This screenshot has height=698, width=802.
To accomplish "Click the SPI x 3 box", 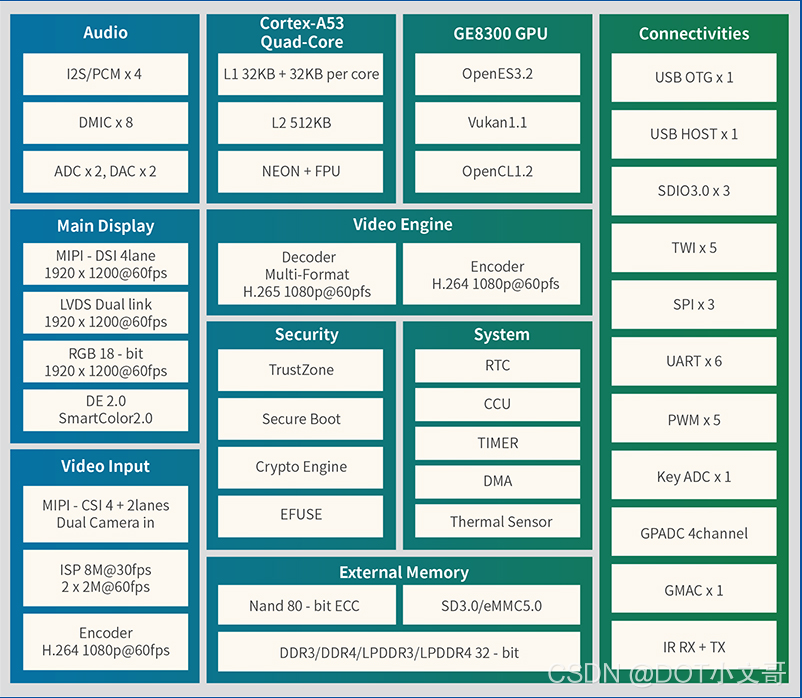I will pos(694,304).
